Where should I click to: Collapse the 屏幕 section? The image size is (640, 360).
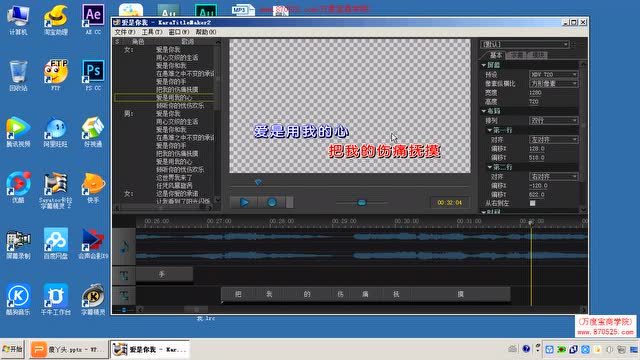tap(484, 65)
